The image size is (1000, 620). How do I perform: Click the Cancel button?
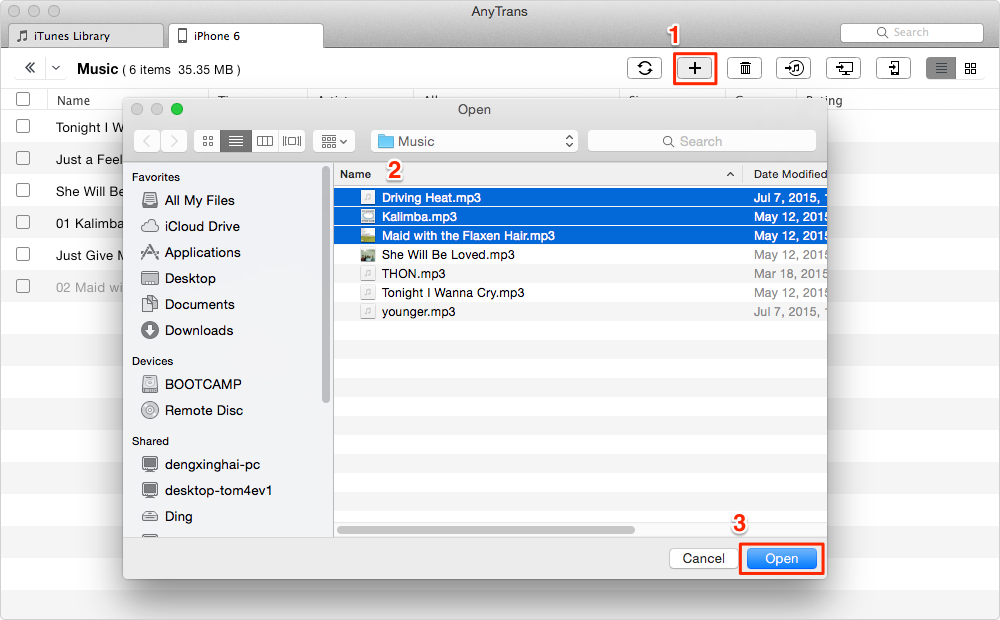tap(703, 558)
